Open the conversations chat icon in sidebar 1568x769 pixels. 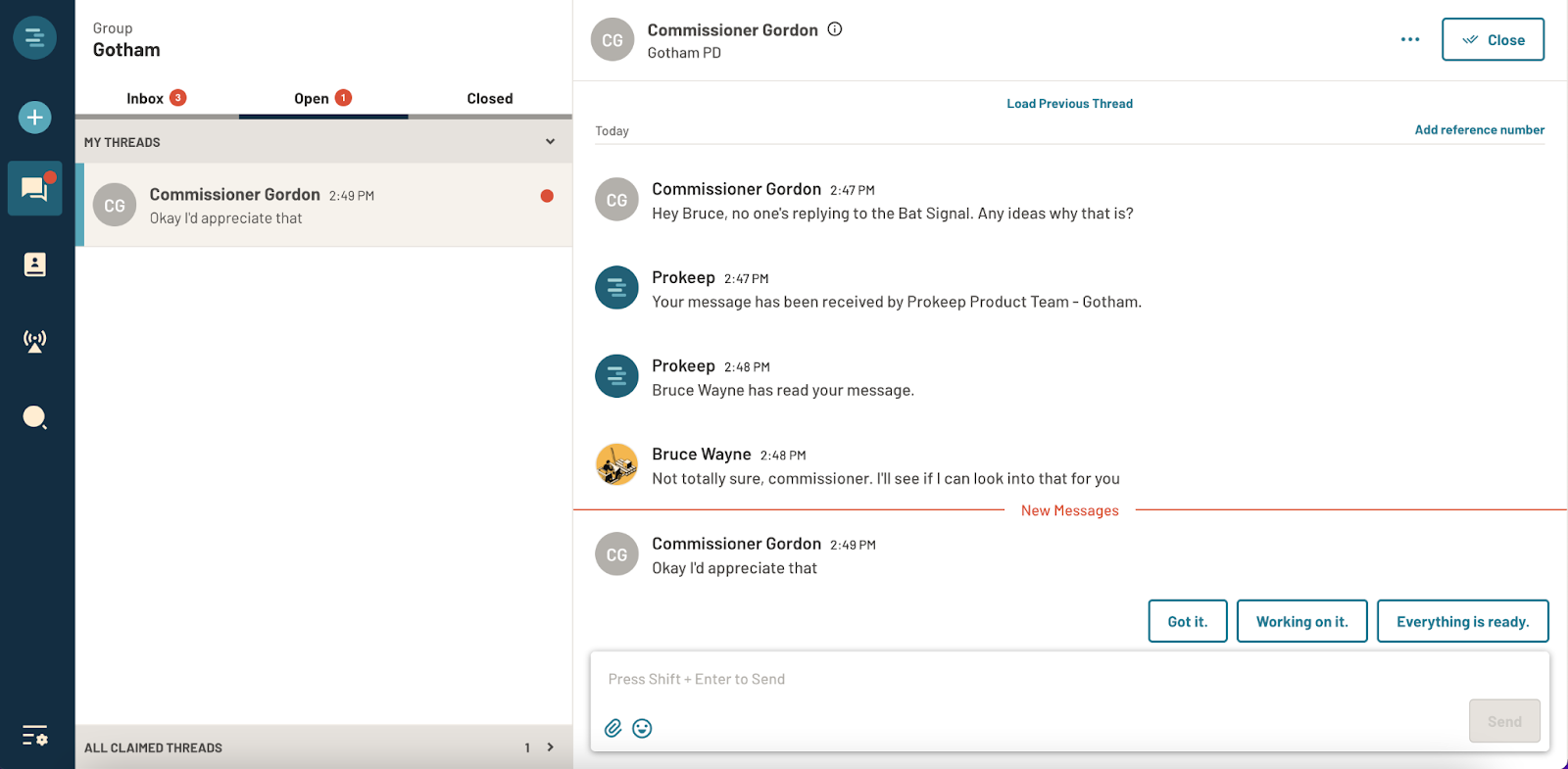pyautogui.click(x=34, y=188)
